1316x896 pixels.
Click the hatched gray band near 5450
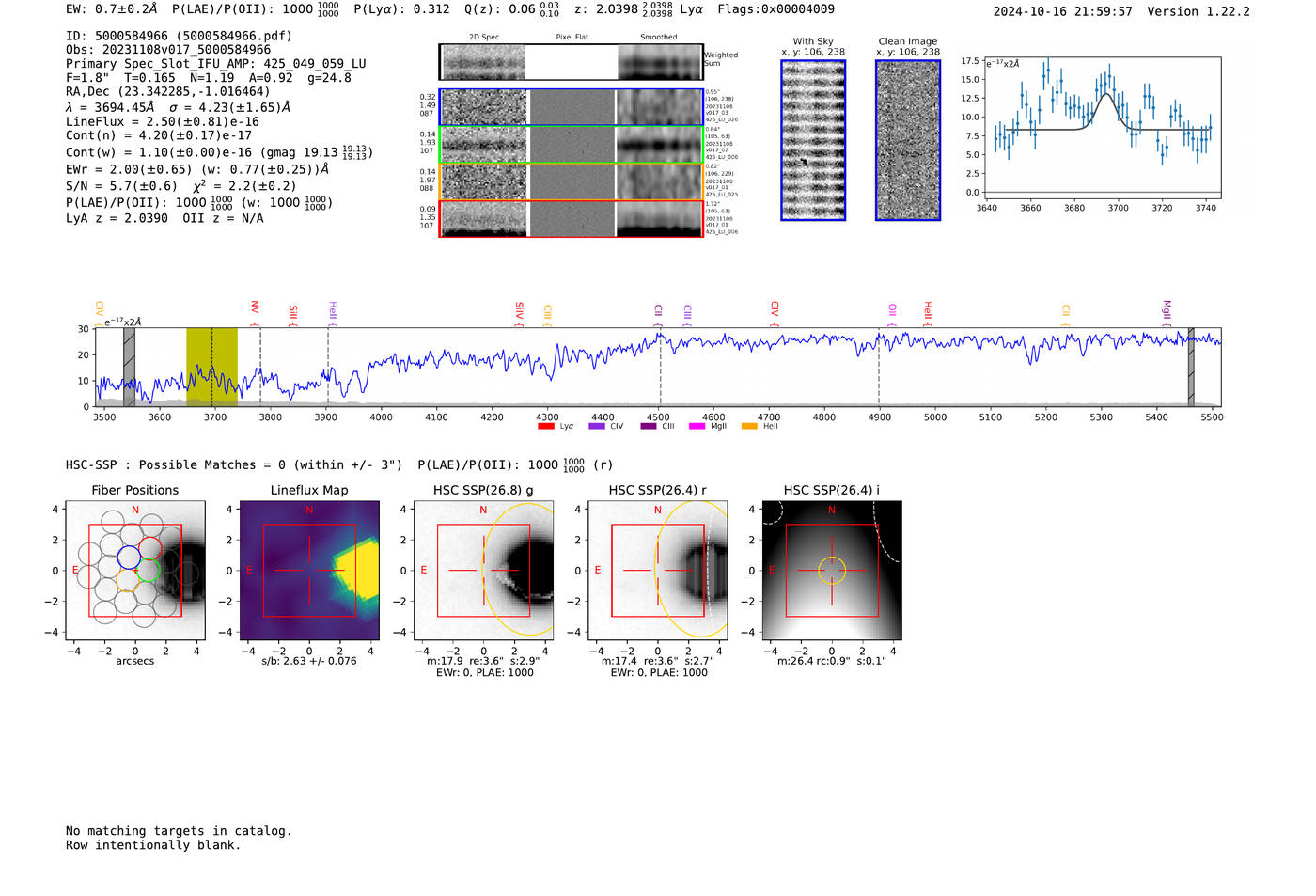tap(1191, 368)
